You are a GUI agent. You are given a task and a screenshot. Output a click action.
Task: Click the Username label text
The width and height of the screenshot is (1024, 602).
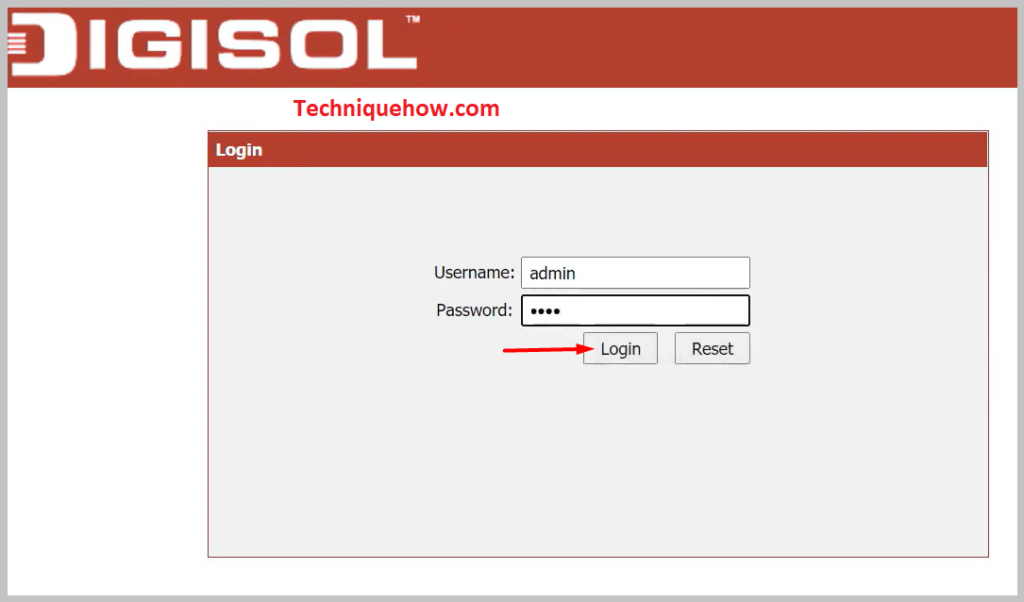click(x=474, y=272)
